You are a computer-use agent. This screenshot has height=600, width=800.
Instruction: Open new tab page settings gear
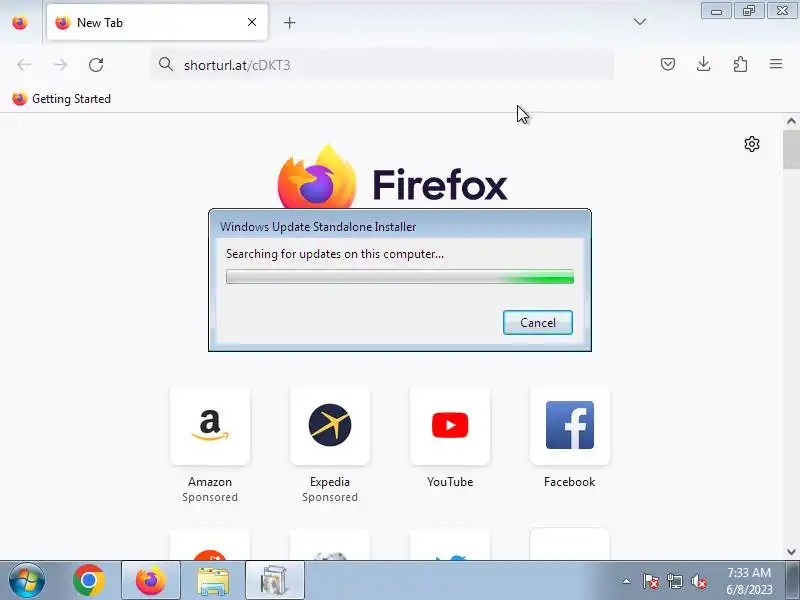tap(752, 144)
